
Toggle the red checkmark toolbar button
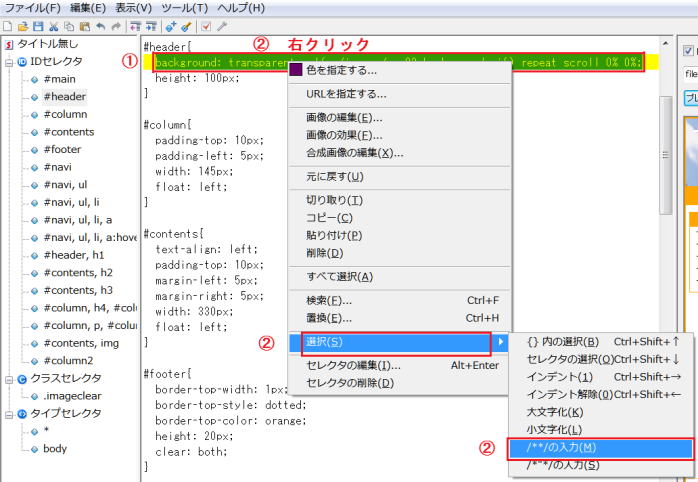tap(206, 26)
